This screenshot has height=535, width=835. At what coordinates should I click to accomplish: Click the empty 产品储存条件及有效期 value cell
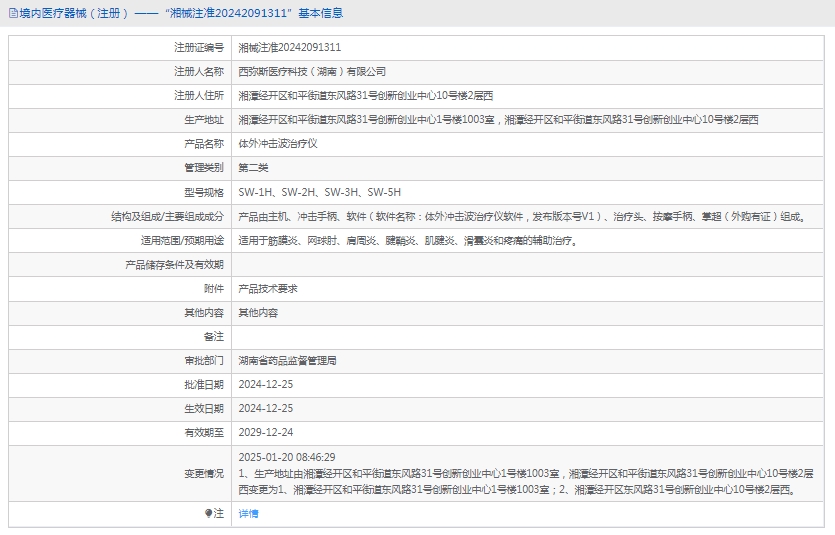(530, 264)
